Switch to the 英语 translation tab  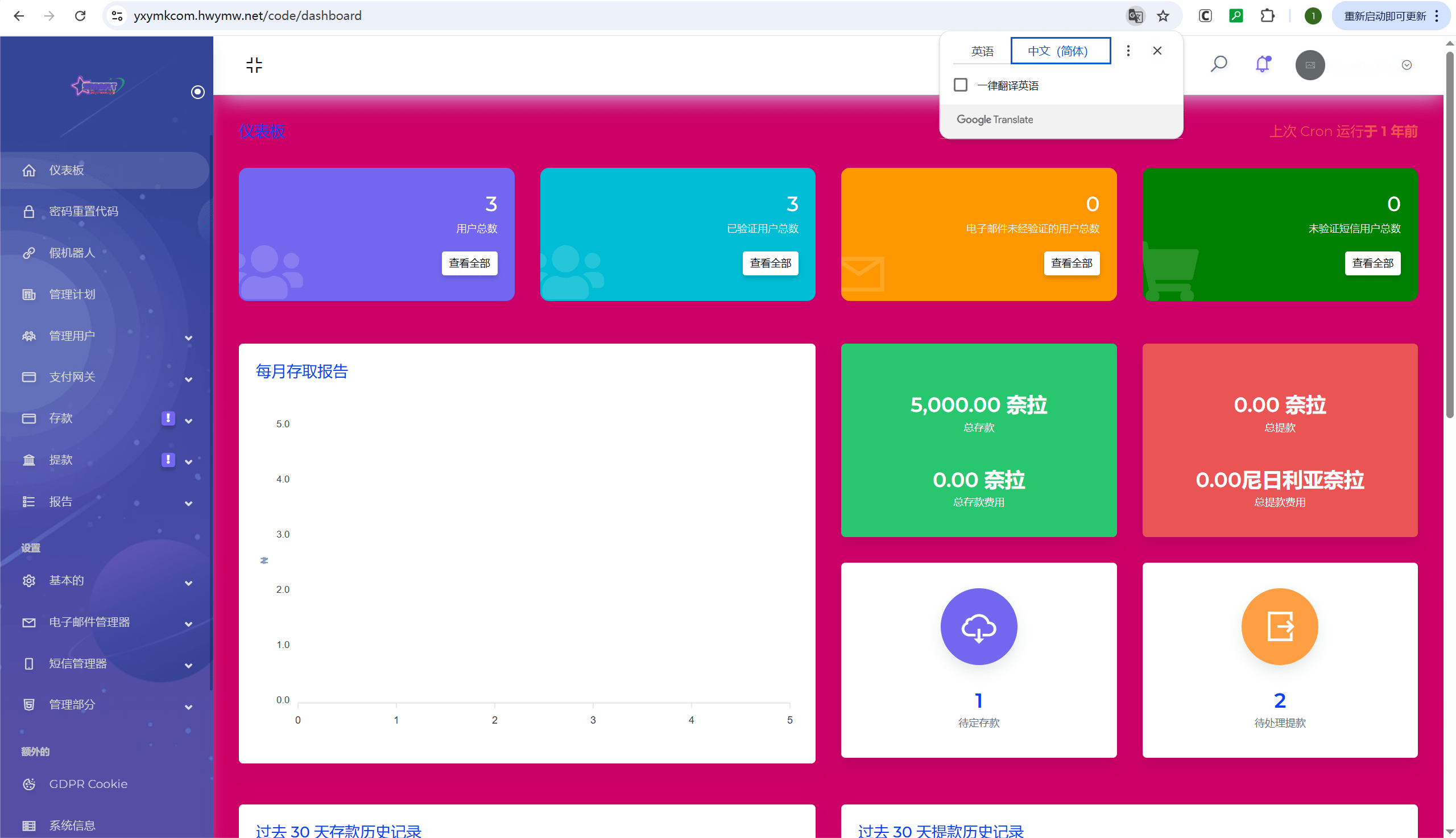tap(982, 51)
